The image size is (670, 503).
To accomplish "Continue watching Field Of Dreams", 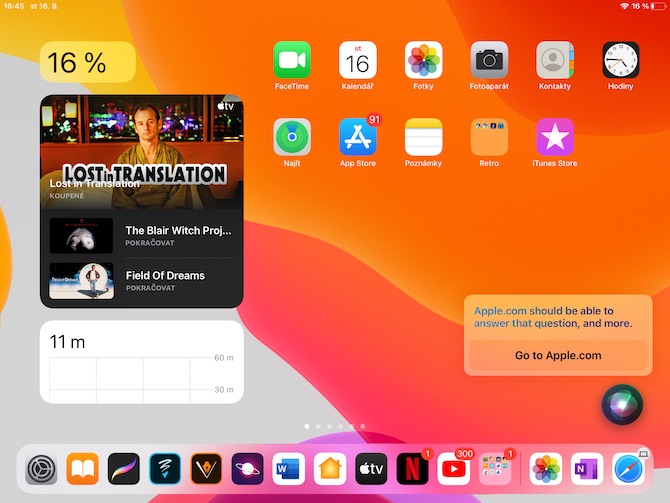I will point(142,281).
